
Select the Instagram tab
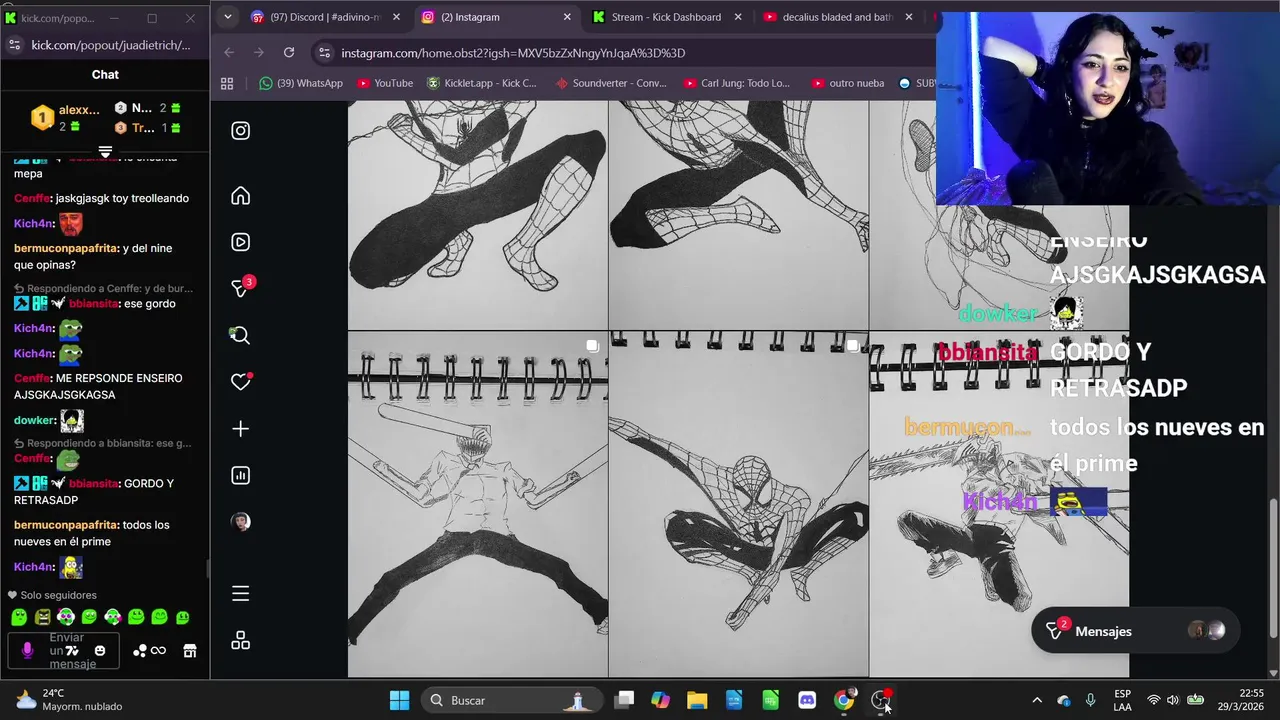pos(496,17)
